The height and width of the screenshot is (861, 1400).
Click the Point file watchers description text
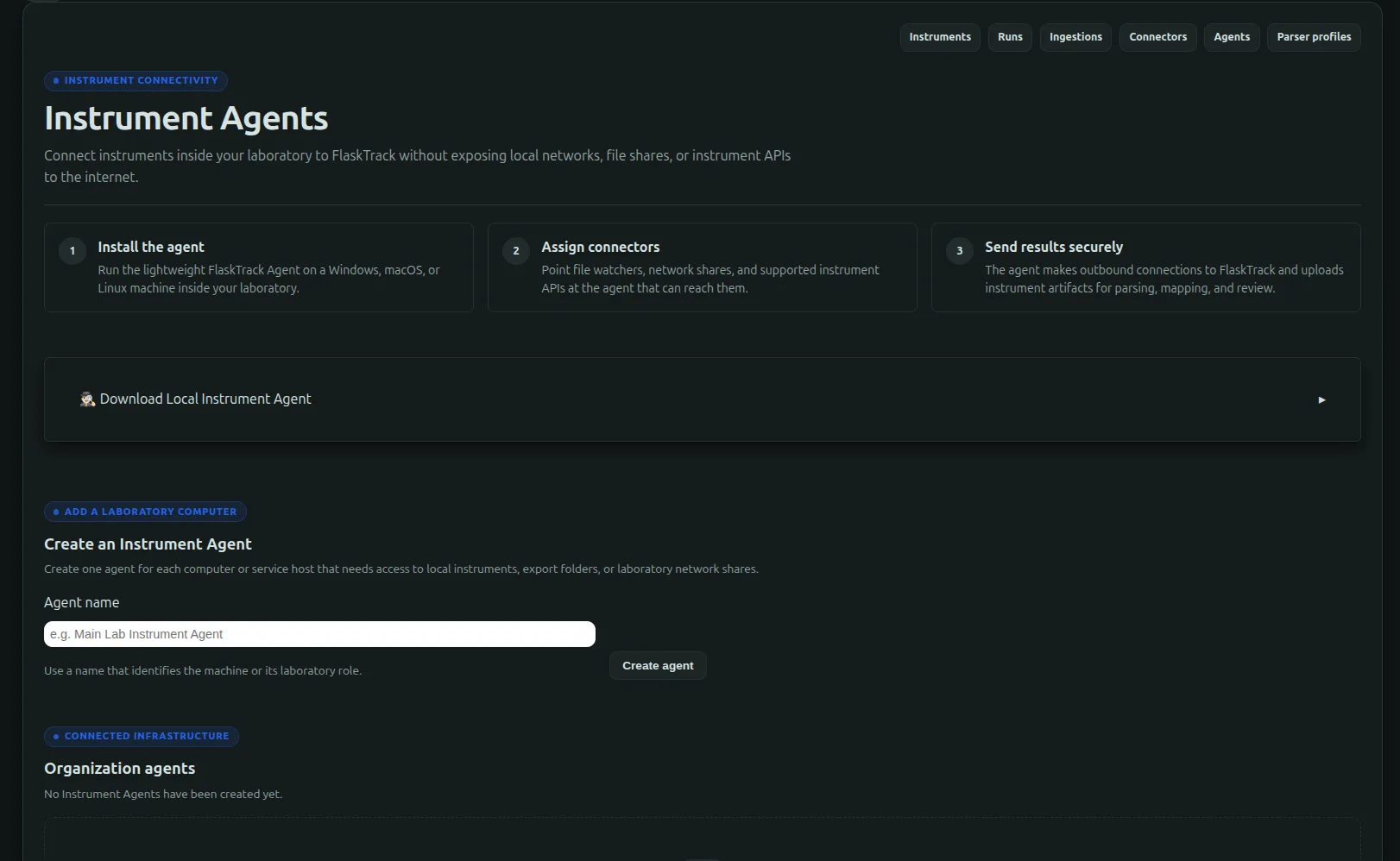tap(710, 279)
